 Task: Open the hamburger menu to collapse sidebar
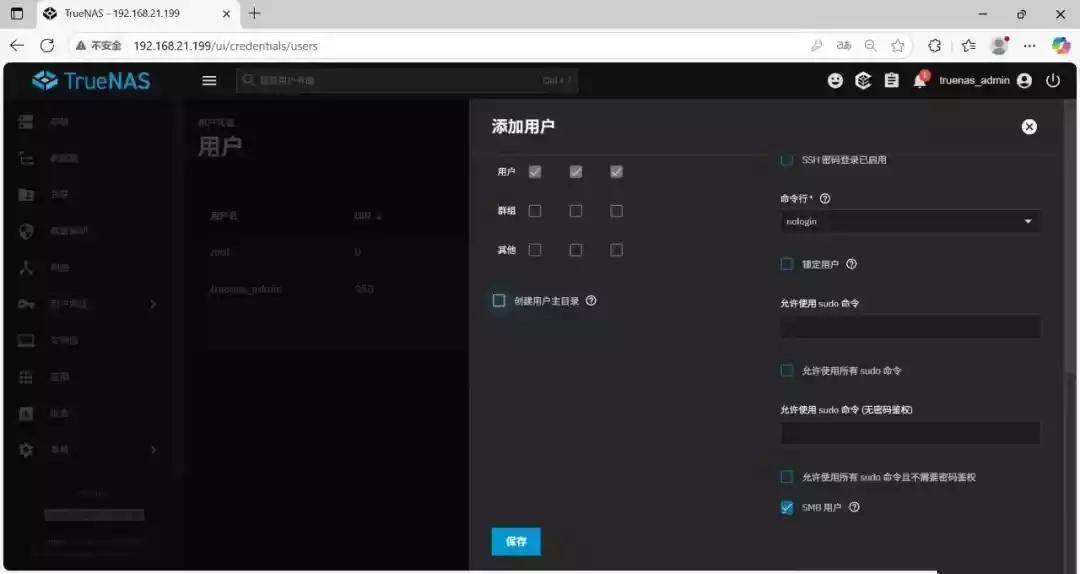coord(209,81)
